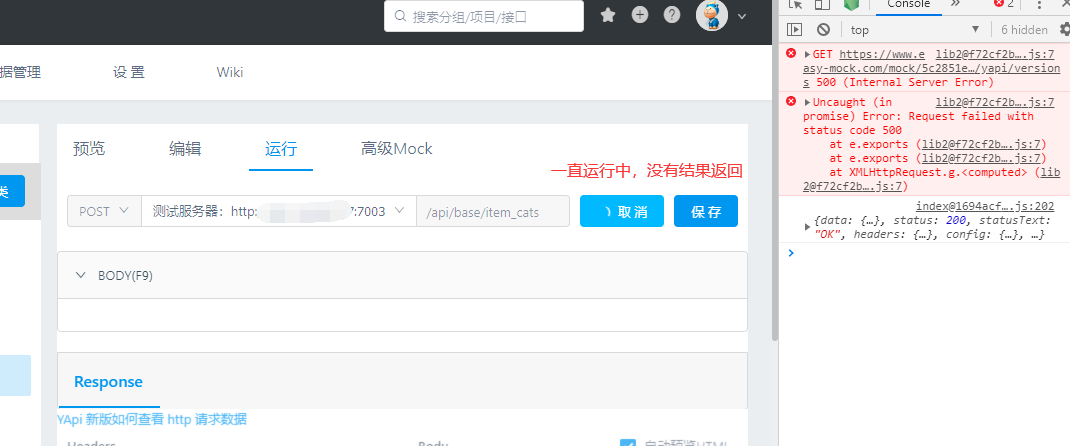Select the DevTools Console tab
This screenshot has height=446, width=1070.
(x=908, y=4)
